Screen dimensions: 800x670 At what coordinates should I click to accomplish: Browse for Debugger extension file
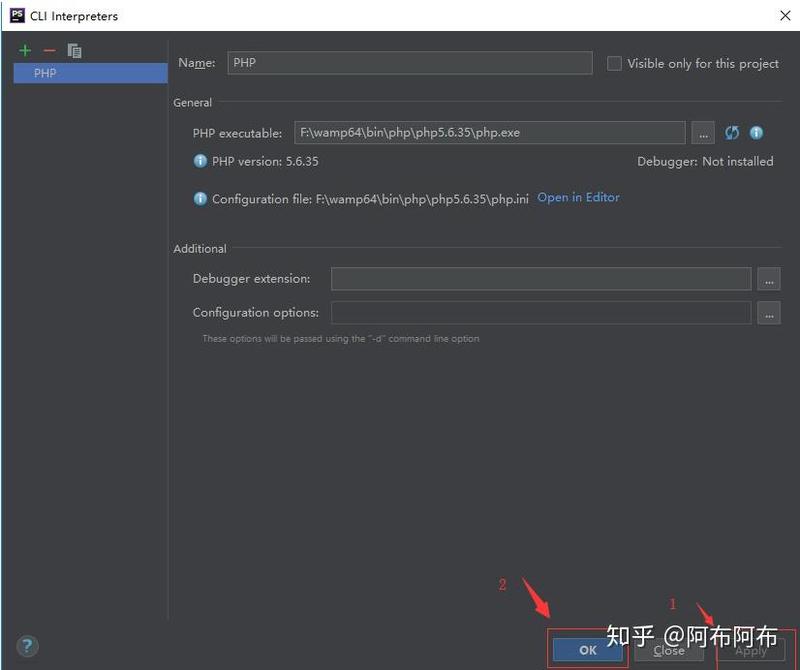[768, 279]
